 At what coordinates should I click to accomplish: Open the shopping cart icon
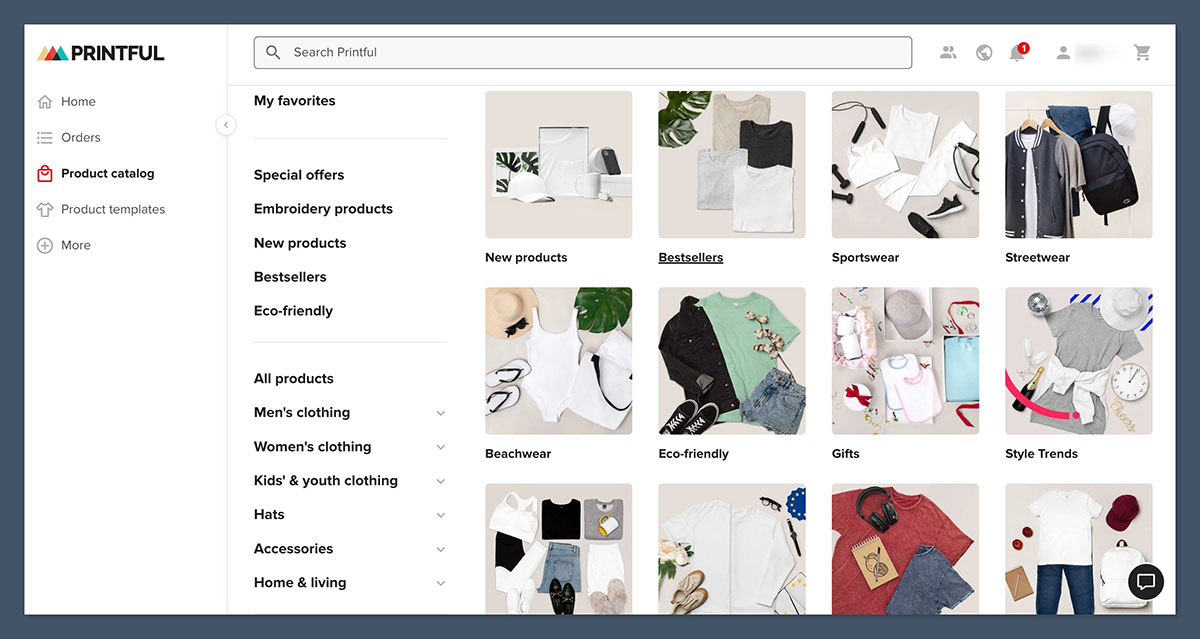click(x=1142, y=52)
